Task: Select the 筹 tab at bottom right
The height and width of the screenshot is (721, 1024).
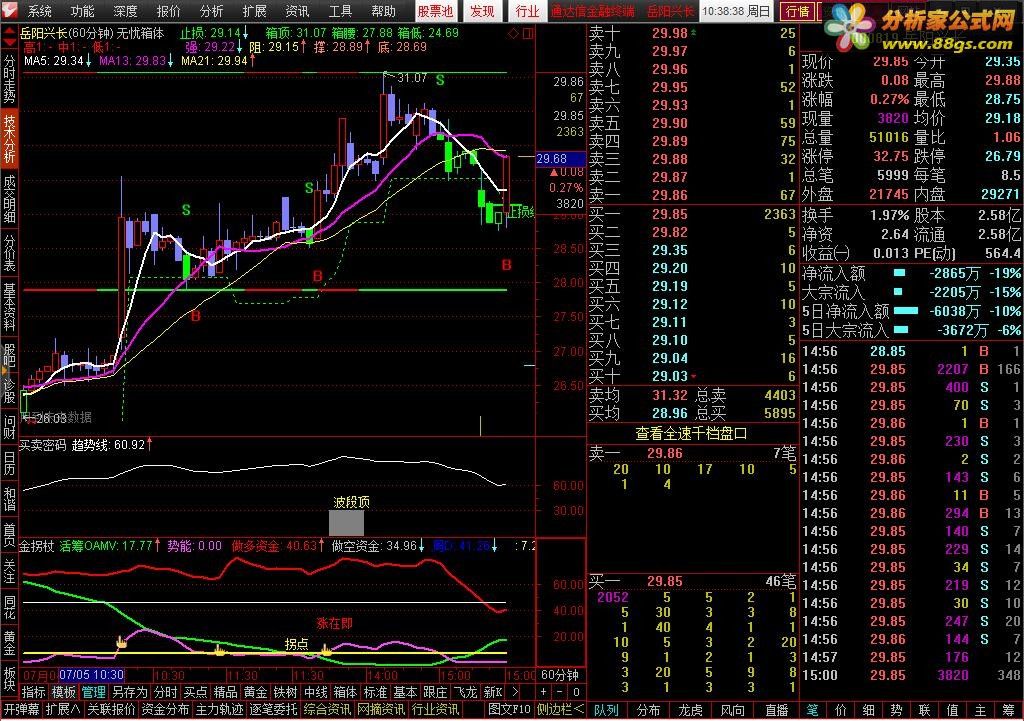Action: click(1008, 710)
